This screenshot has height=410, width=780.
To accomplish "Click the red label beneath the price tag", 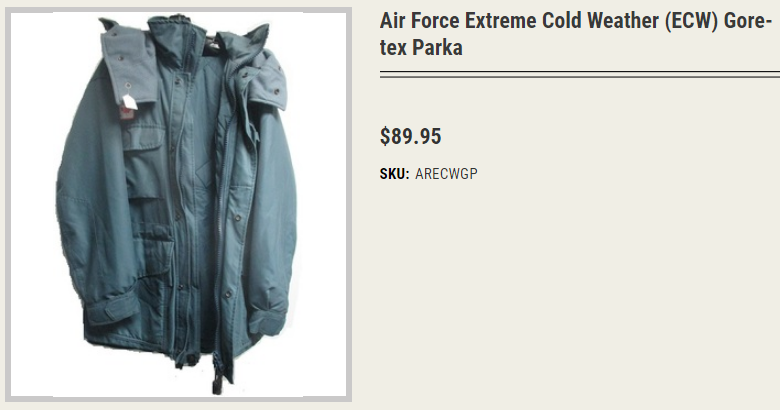I will 125,113.
